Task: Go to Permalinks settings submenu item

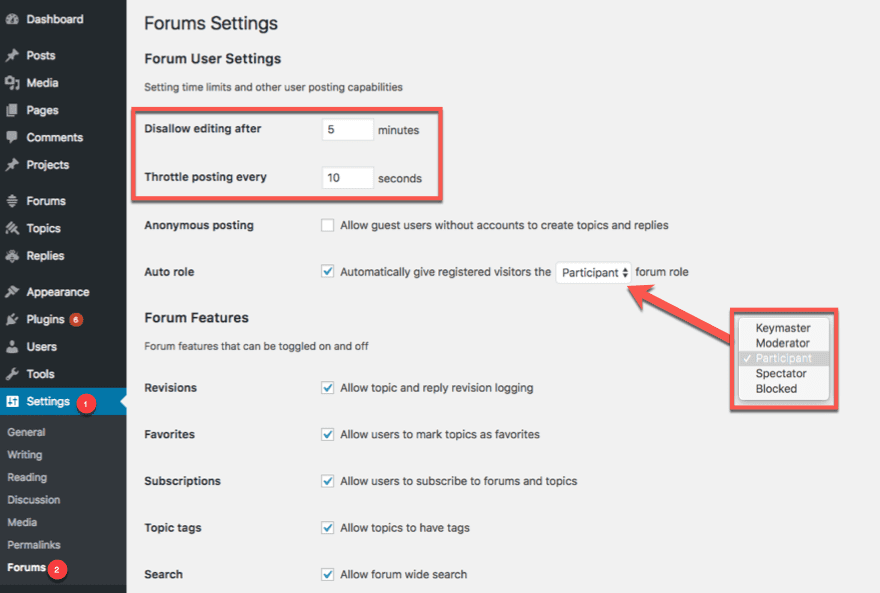Action: point(34,545)
